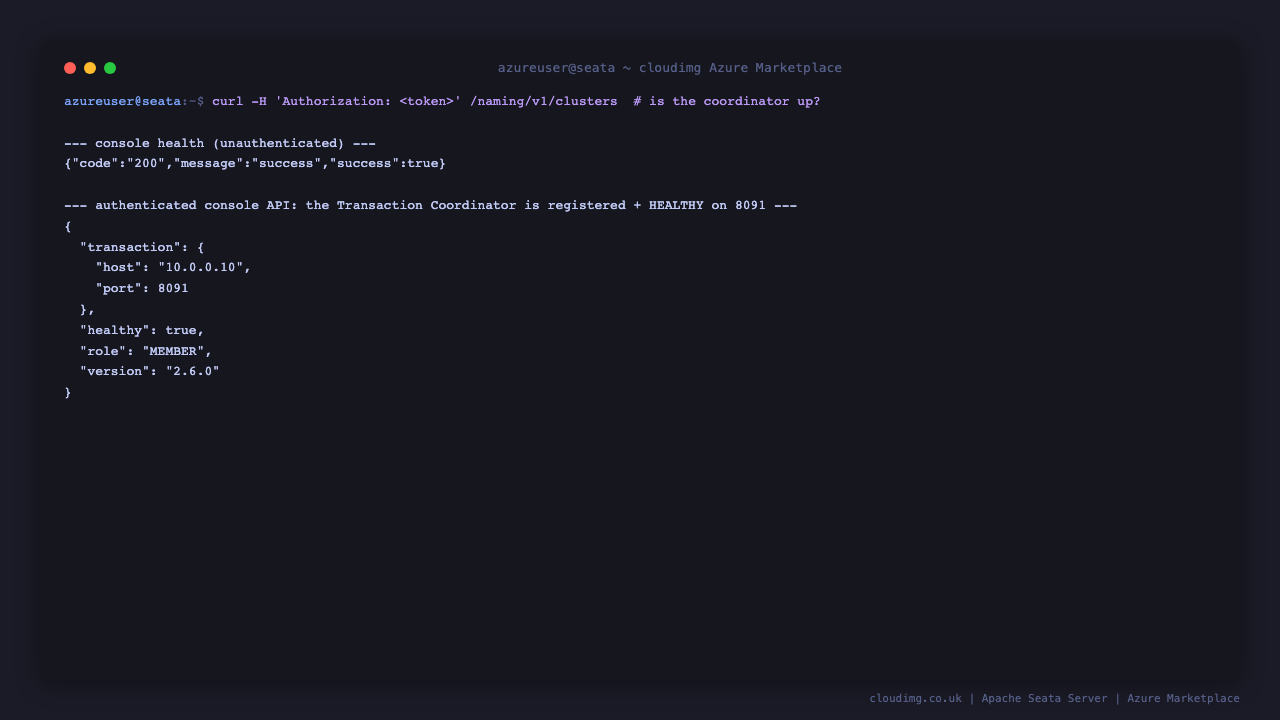Viewport: 1280px width, 720px height.
Task: Click the curl command with the '/naming/v1/clusters' path
Action: (415, 102)
